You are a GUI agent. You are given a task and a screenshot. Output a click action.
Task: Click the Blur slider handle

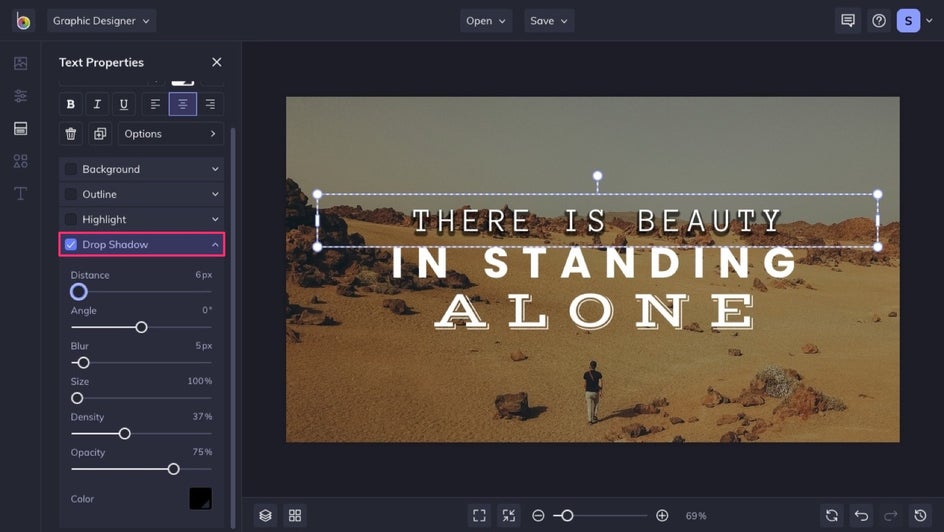coord(84,363)
